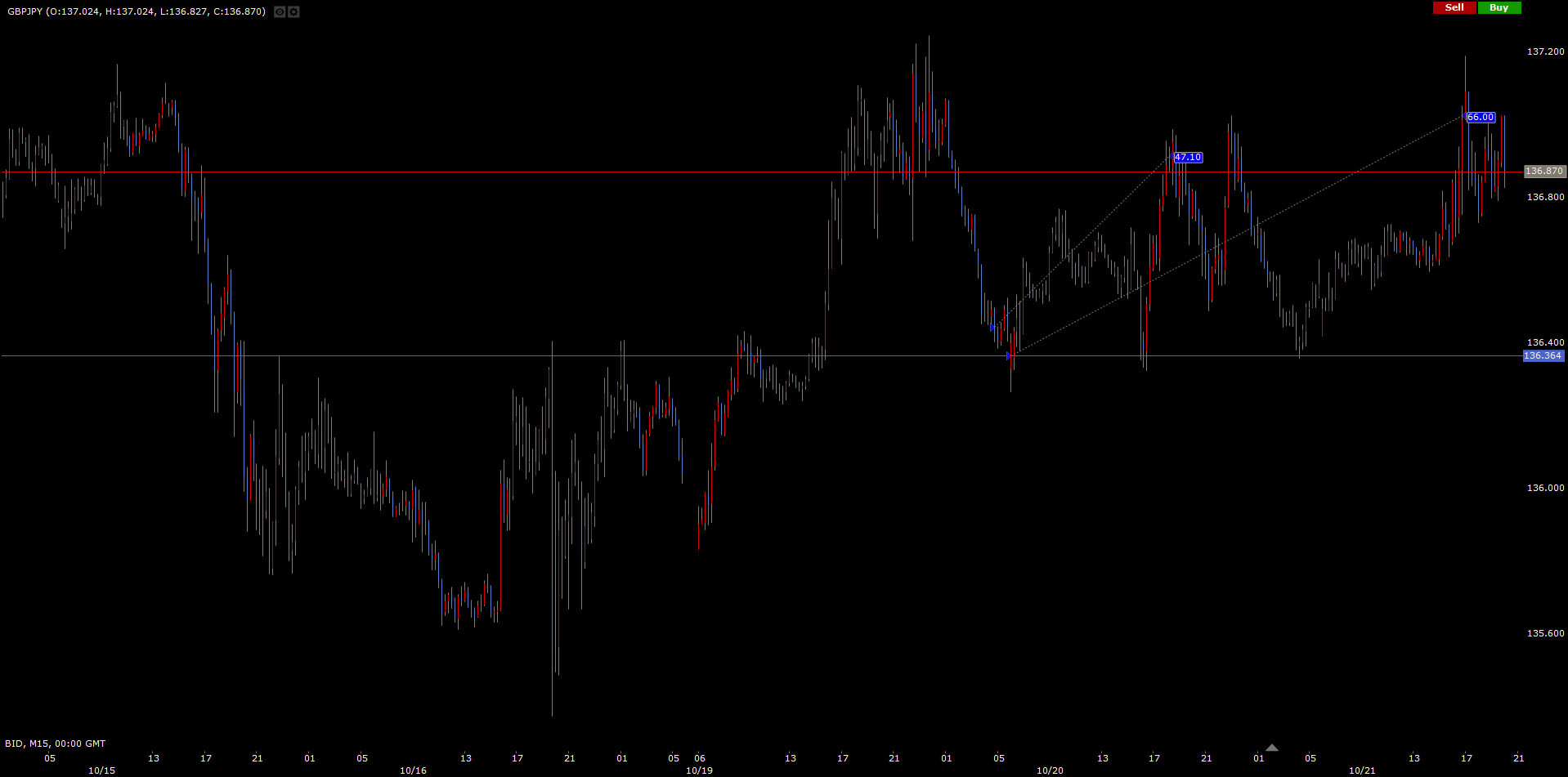Click the gray triangle marker on time axis
This screenshot has width=1568, height=777.
pos(1271,748)
